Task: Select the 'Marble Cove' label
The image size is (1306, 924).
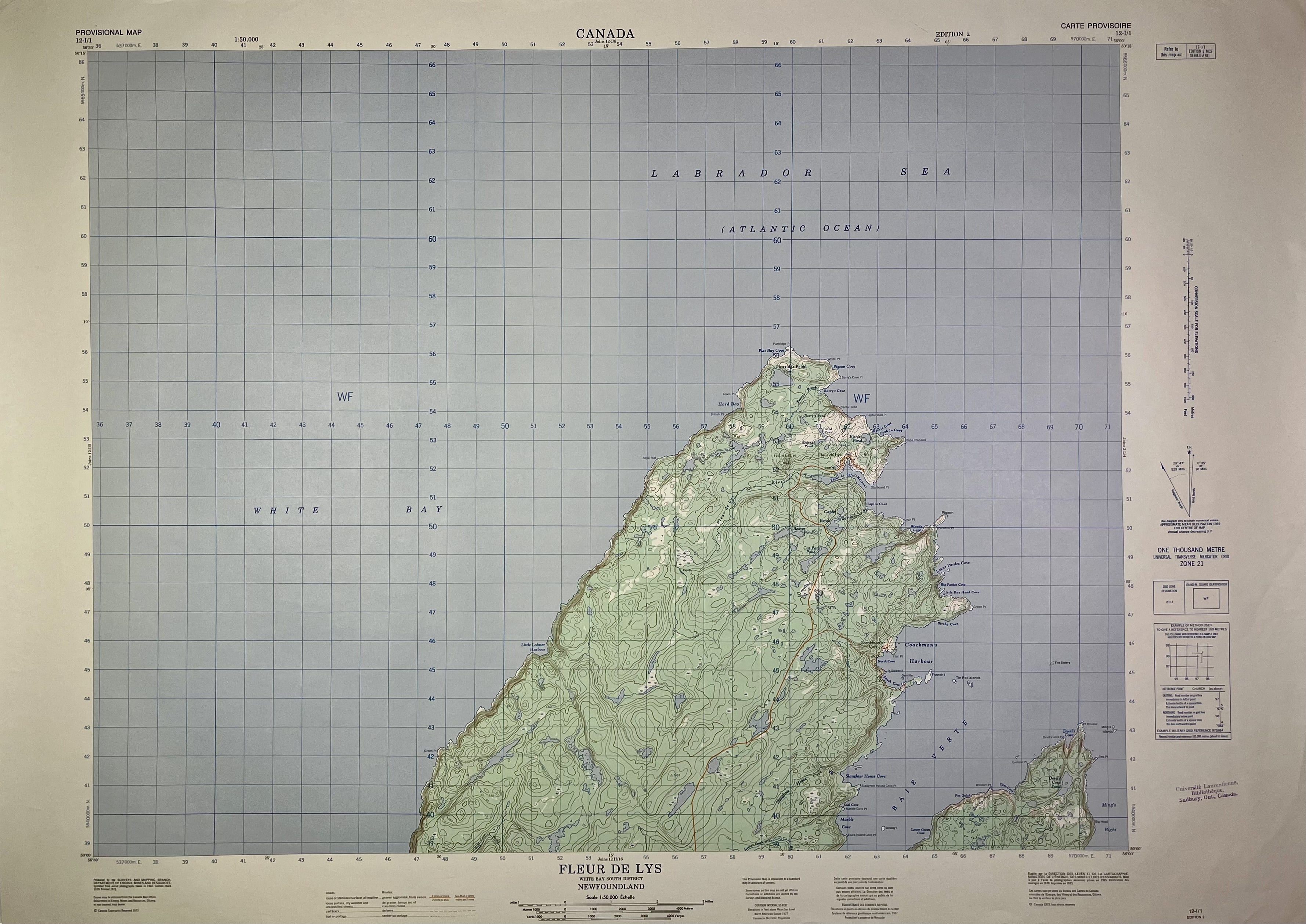Action: point(846,823)
